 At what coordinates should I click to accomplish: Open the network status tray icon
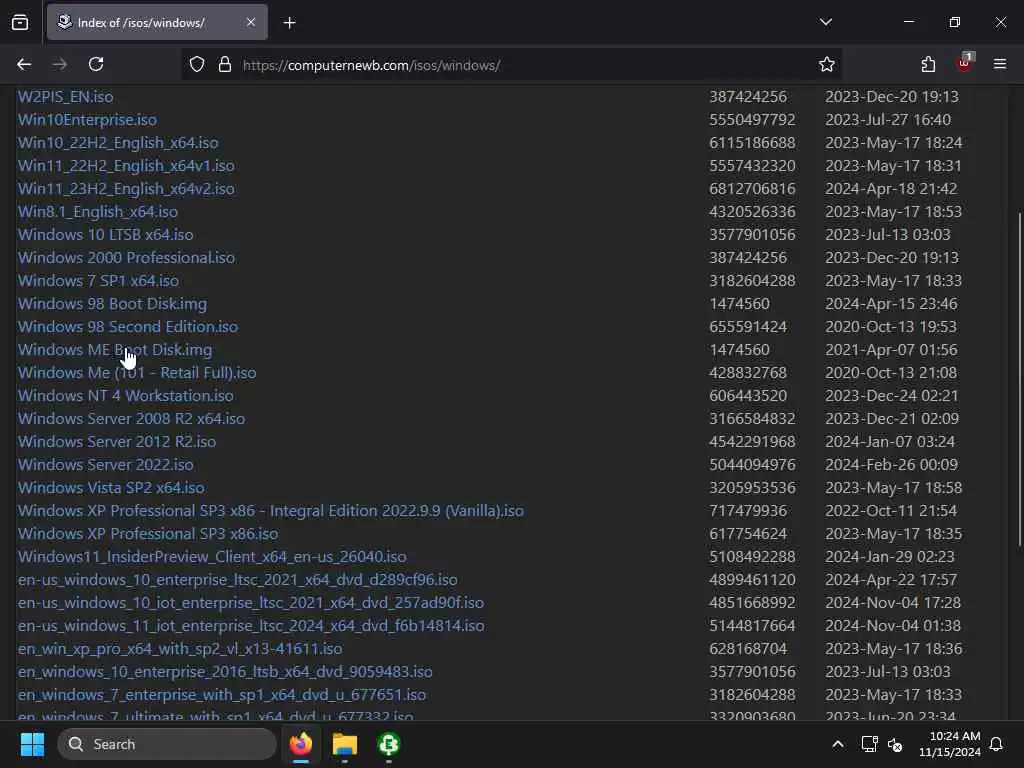(869, 744)
